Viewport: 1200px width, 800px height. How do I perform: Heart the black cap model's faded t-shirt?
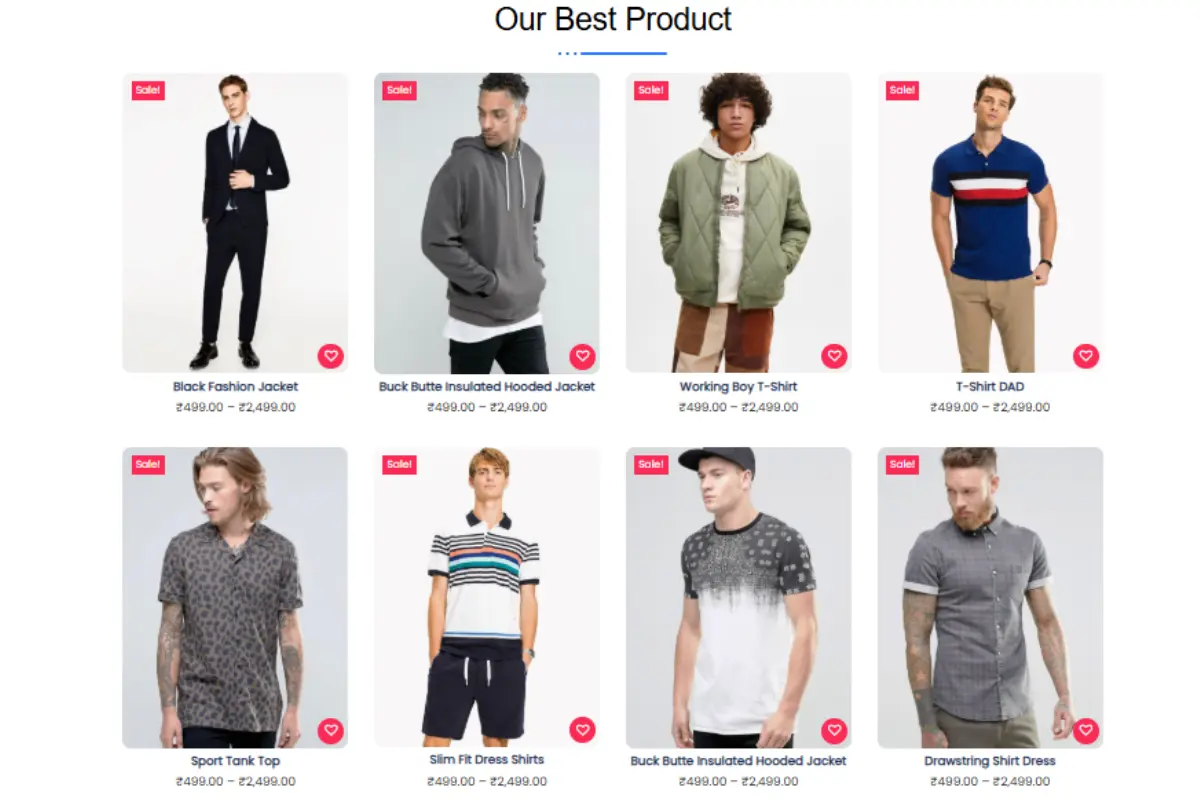click(x=834, y=731)
